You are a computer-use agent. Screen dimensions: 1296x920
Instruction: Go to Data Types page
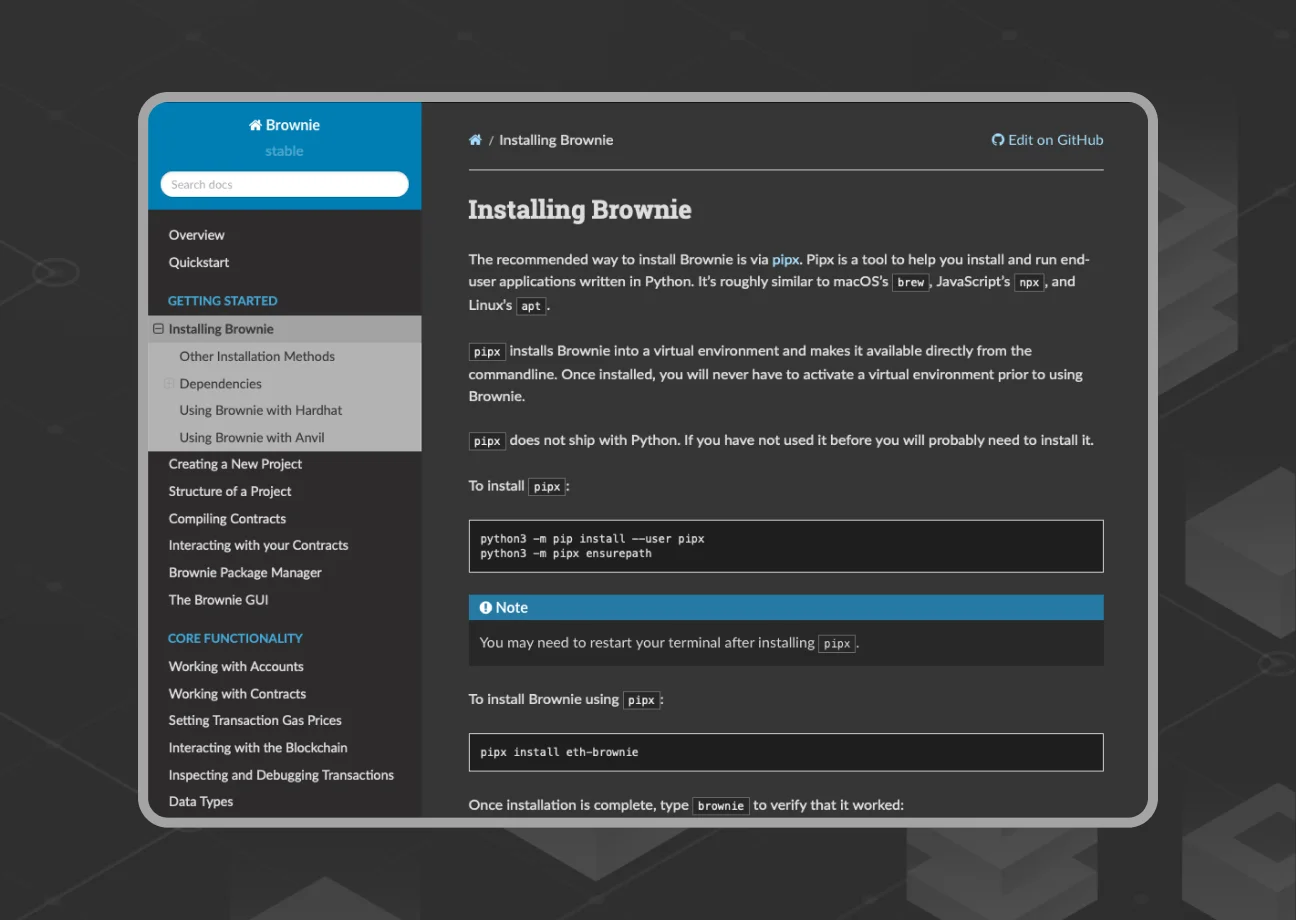(x=201, y=801)
